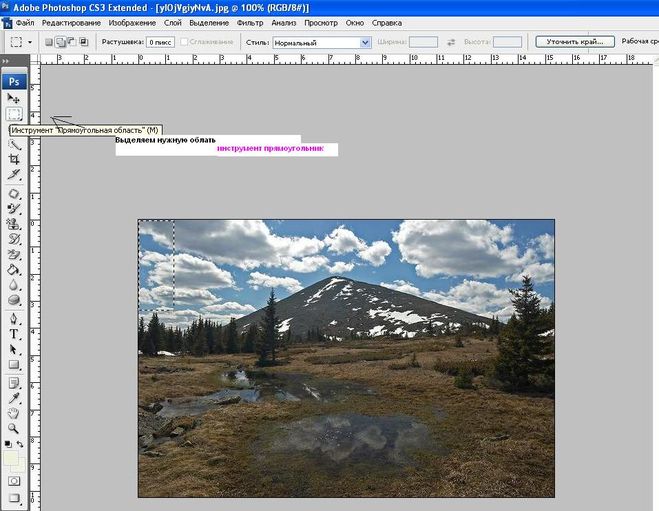The image size is (659, 511).
Task: Open the Окно menu
Action: [x=355, y=23]
